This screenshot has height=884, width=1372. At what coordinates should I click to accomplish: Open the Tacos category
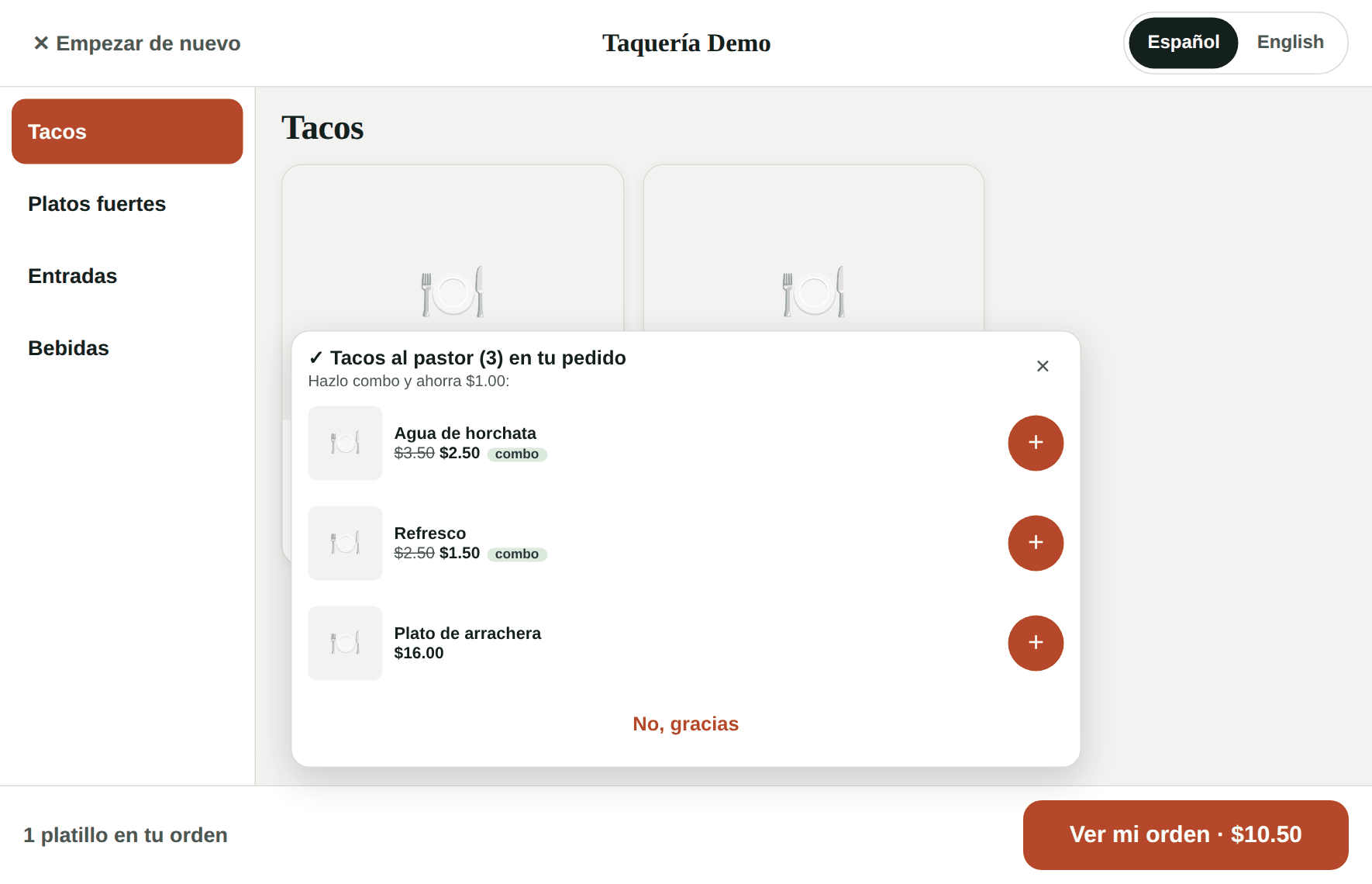click(127, 131)
